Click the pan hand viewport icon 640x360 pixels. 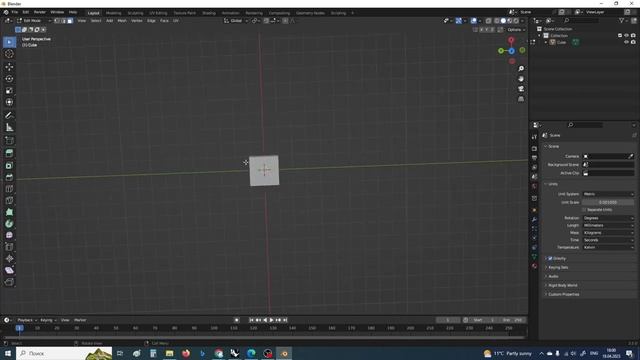521,79
